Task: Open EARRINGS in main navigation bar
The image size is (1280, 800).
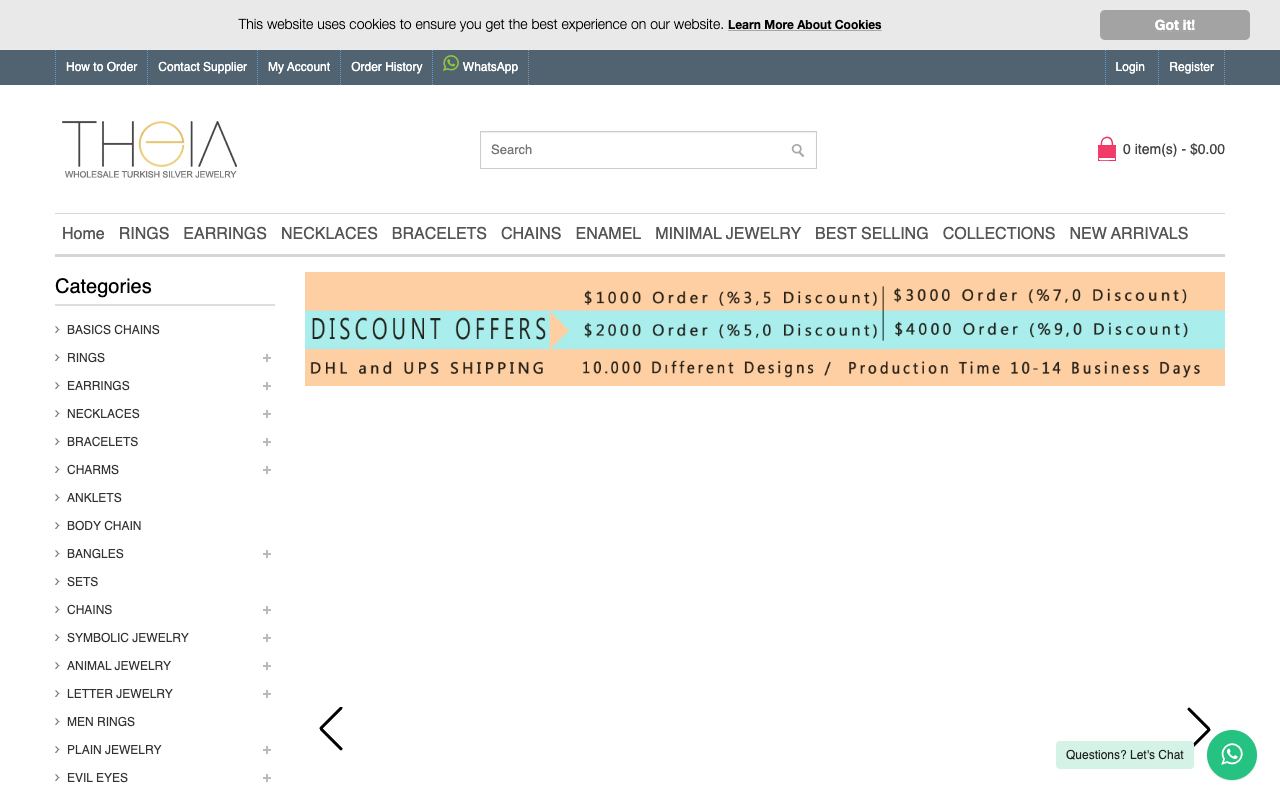Action: (x=225, y=233)
